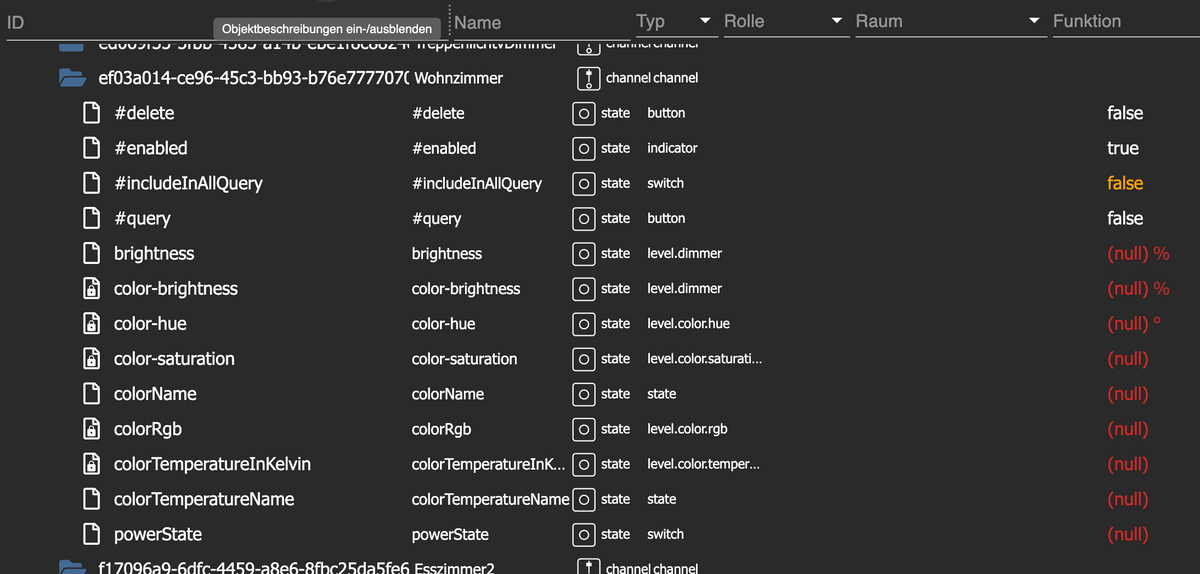Select the #query state entry

[142, 218]
